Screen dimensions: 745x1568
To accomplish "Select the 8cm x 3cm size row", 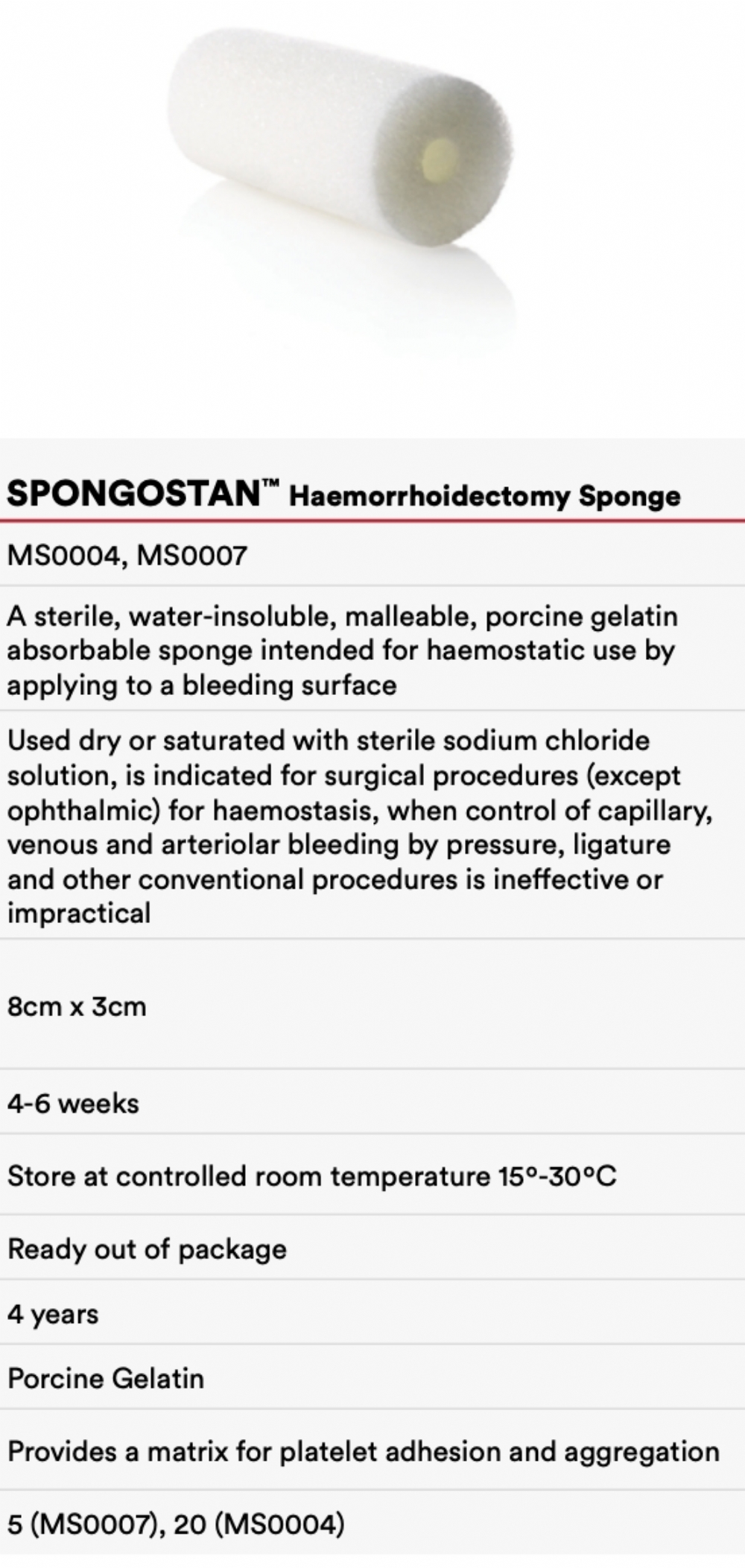I will (x=77, y=1006).
